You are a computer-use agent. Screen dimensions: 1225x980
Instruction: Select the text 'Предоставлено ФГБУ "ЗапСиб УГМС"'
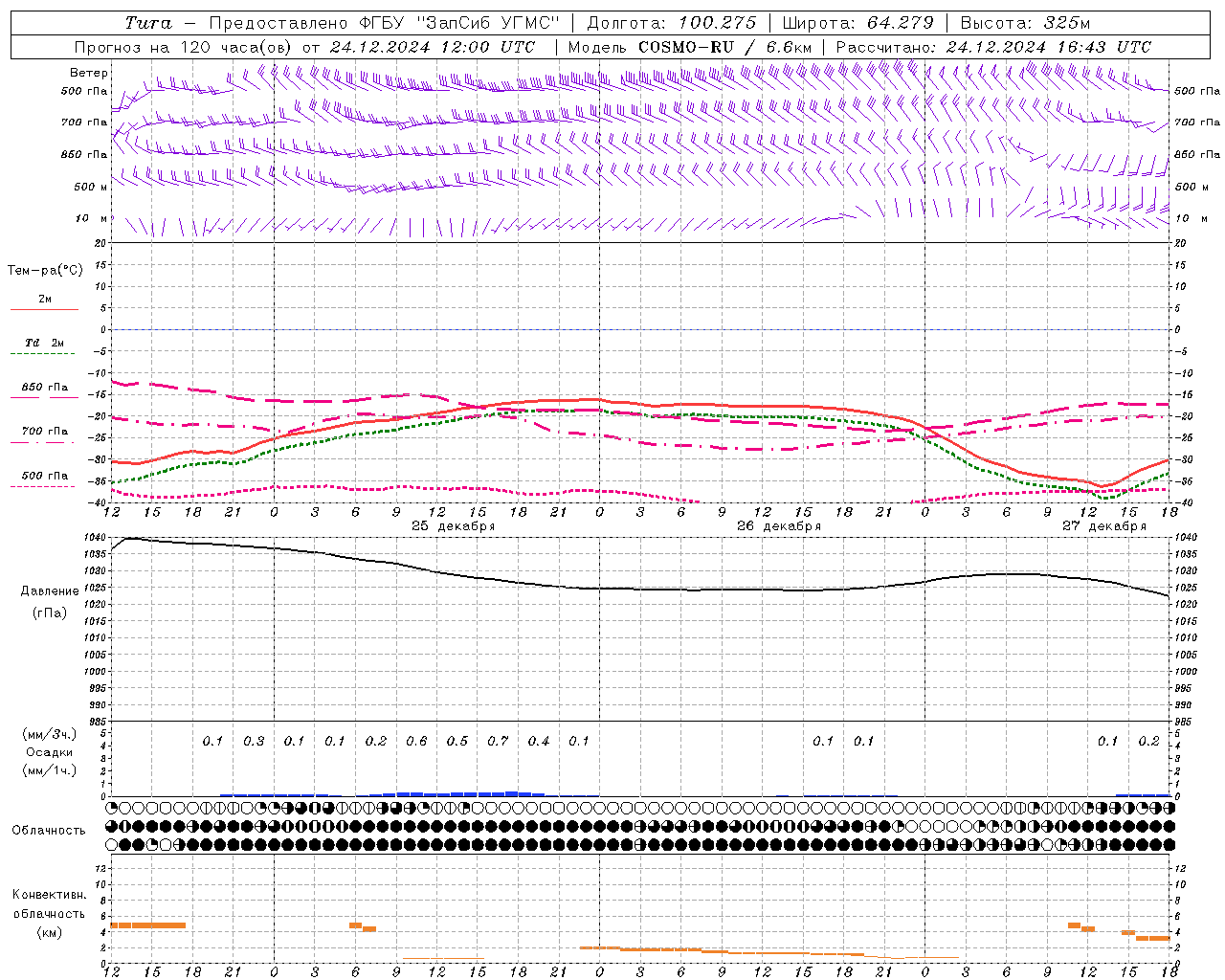coord(383,23)
